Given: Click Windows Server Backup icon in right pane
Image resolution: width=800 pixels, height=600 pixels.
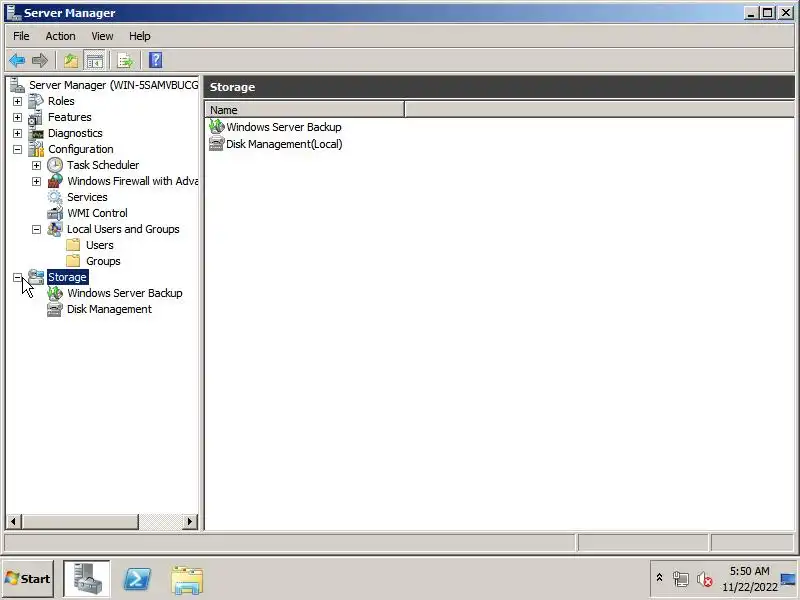Looking at the screenshot, I should (x=216, y=127).
